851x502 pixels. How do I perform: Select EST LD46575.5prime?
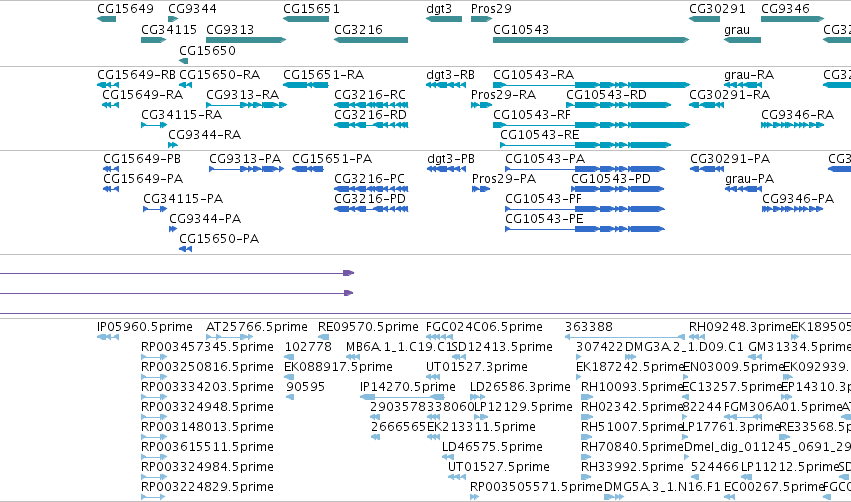pyautogui.click(x=448, y=457)
